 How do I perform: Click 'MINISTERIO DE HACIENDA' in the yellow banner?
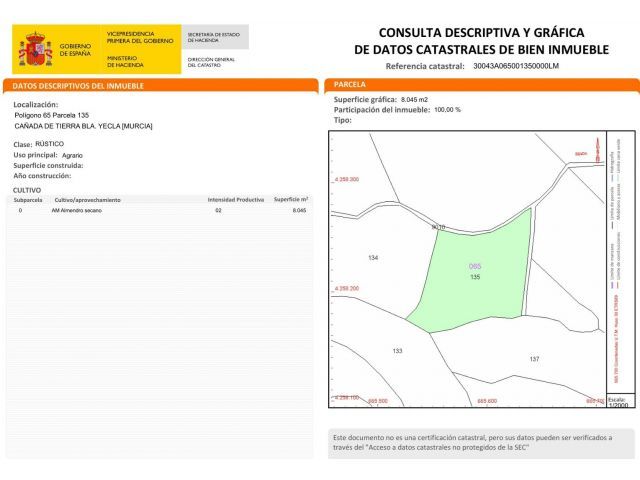[125, 62]
